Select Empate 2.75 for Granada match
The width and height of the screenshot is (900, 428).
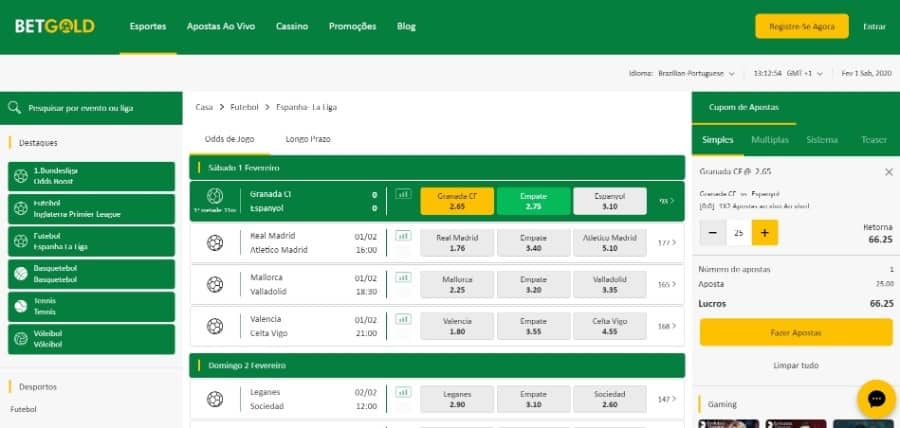click(x=533, y=201)
